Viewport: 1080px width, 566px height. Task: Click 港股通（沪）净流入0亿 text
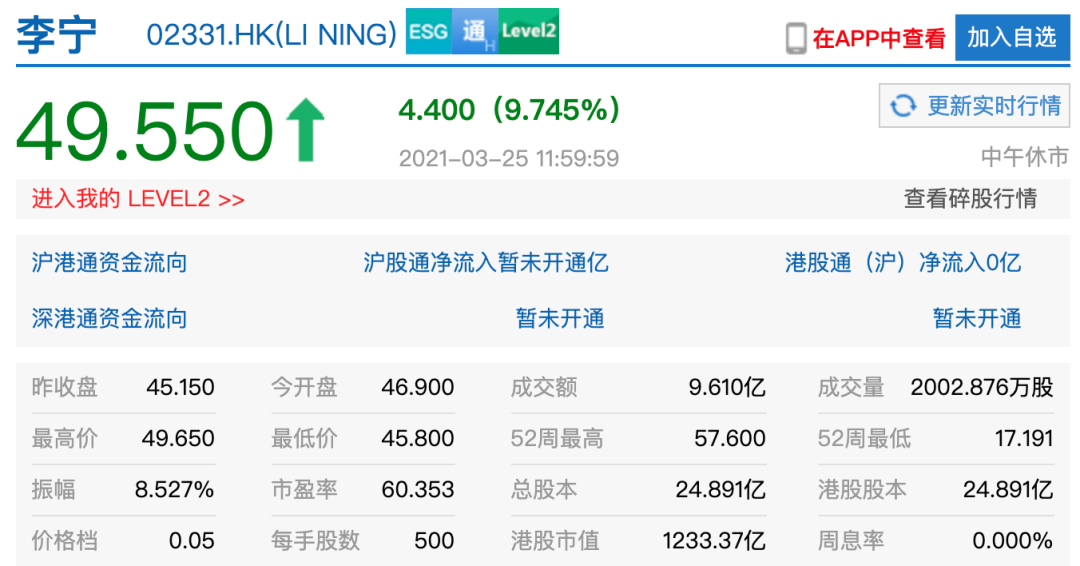(x=903, y=263)
